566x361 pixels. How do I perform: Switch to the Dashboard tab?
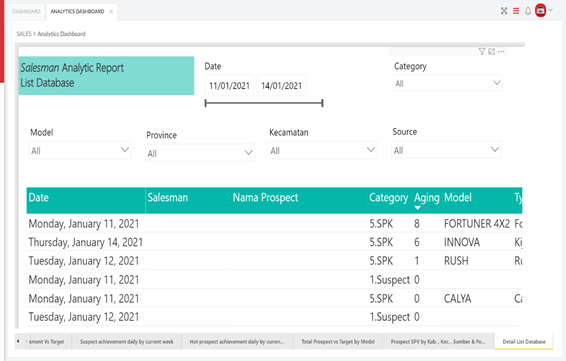click(x=26, y=12)
